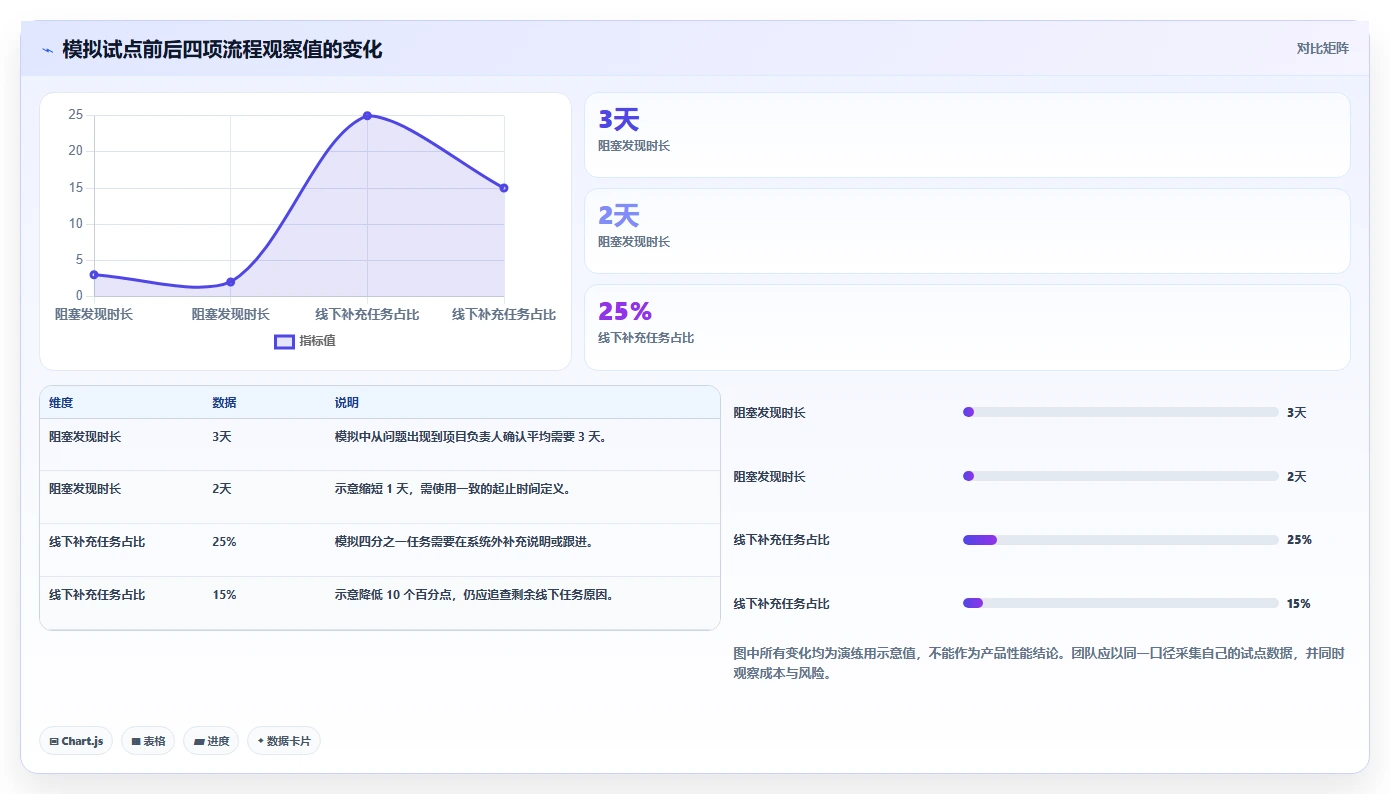1390x794 pixels.
Task: Click table cell '模拟四分之一任务需要在系统外补充说明或跟进。'
Action: pos(464,542)
